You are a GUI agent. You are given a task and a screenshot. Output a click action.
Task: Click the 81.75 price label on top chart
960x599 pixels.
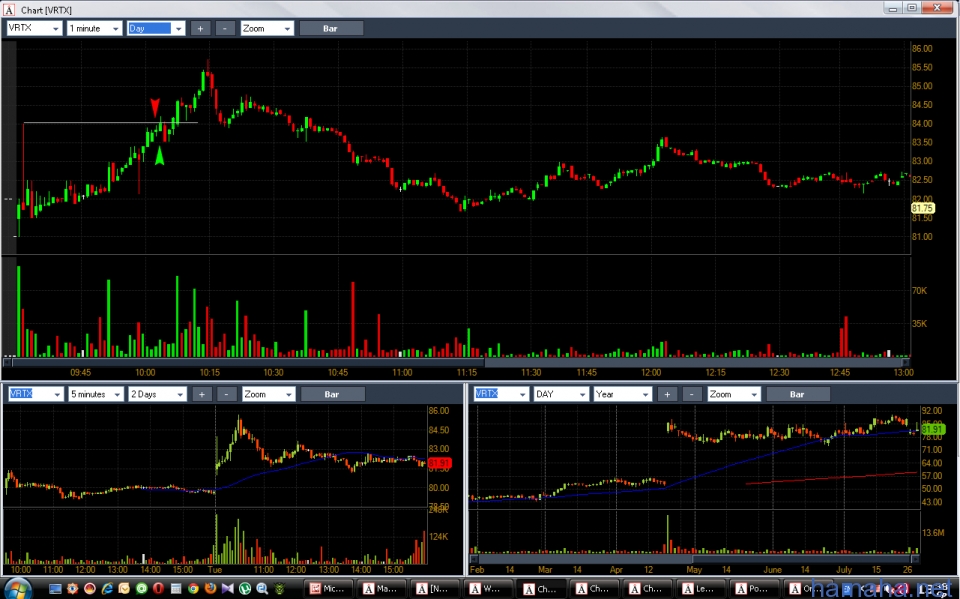coord(922,208)
